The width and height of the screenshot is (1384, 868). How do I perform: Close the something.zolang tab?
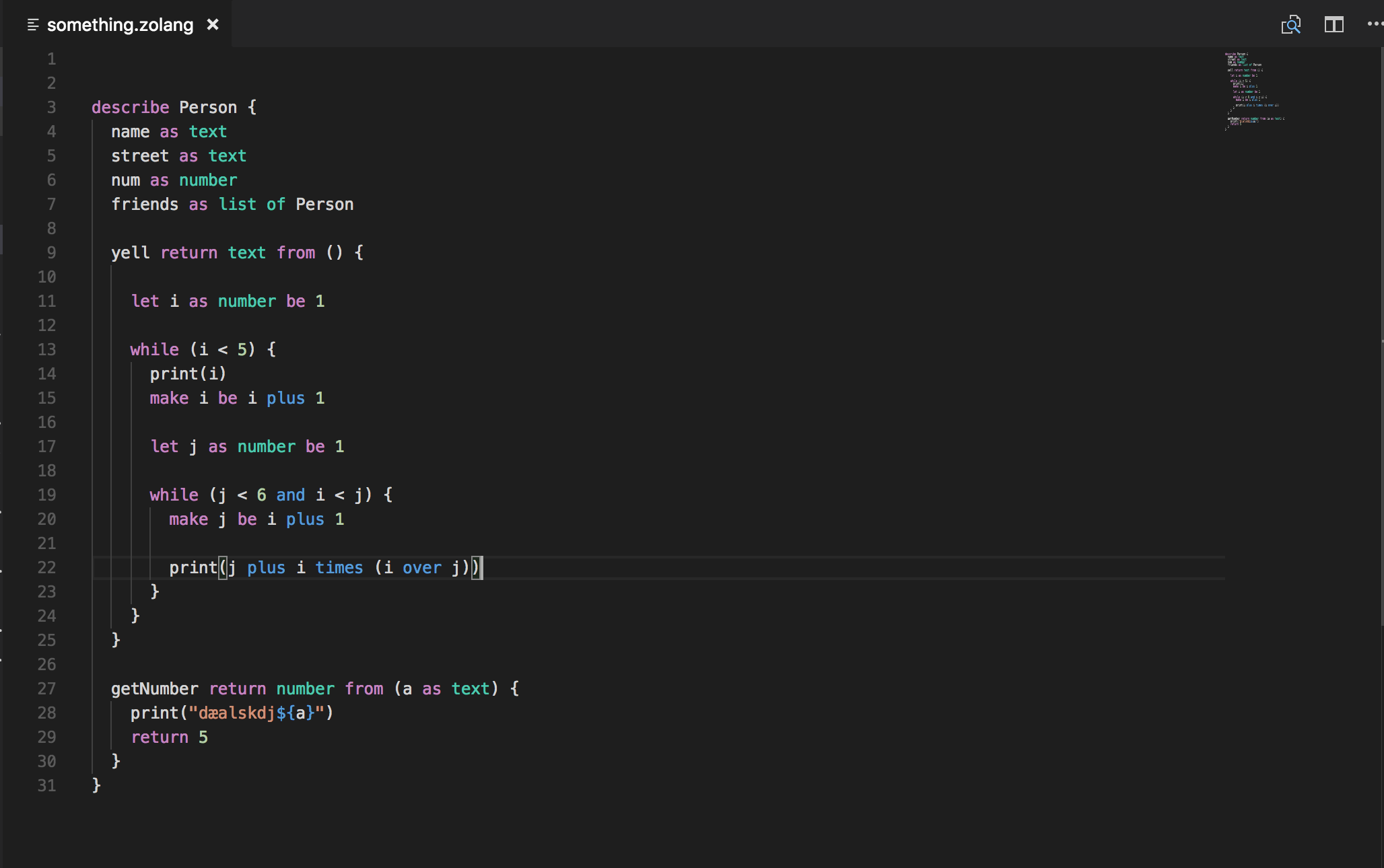click(213, 25)
